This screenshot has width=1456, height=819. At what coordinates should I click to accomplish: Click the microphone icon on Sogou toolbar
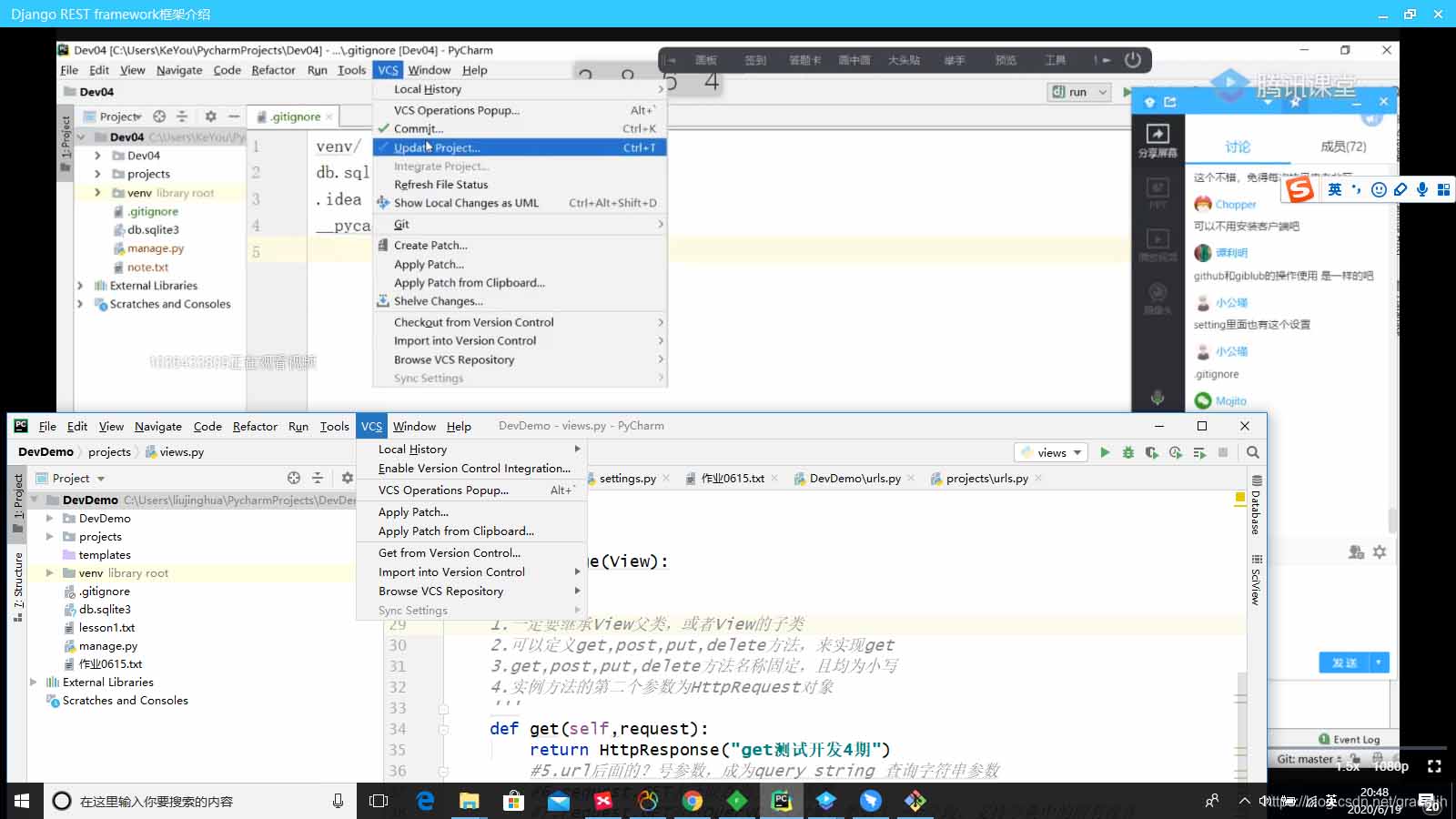(x=1422, y=189)
